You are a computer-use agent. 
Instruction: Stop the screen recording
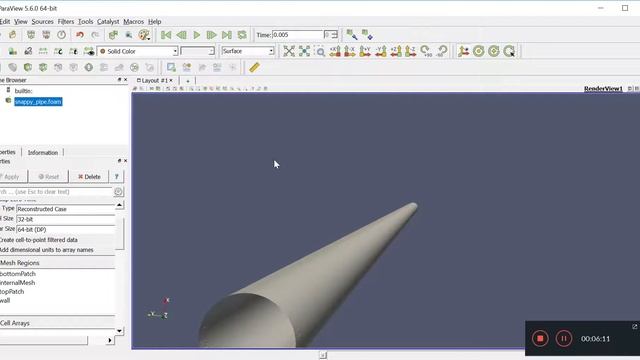click(x=540, y=338)
